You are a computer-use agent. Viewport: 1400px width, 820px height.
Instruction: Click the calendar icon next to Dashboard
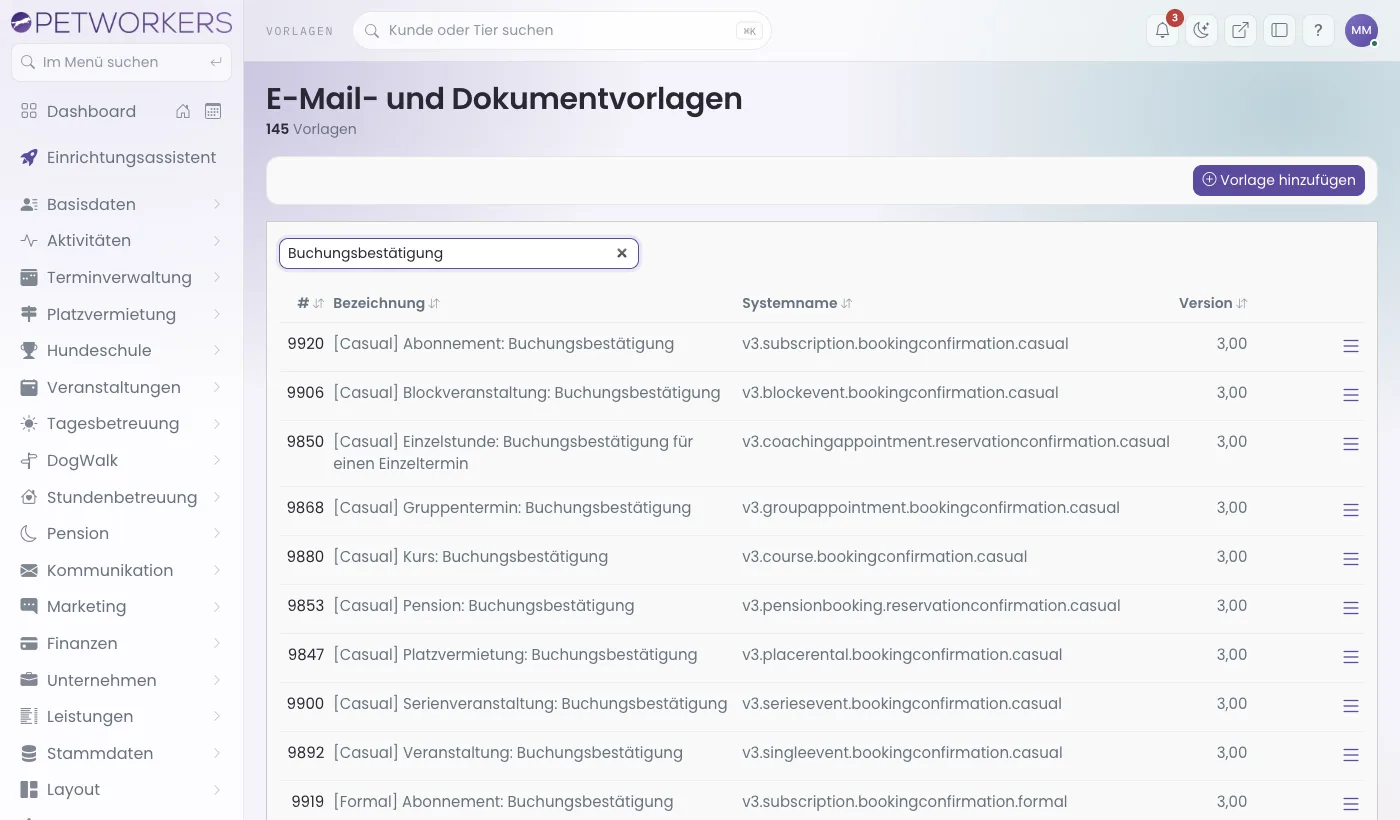point(213,111)
